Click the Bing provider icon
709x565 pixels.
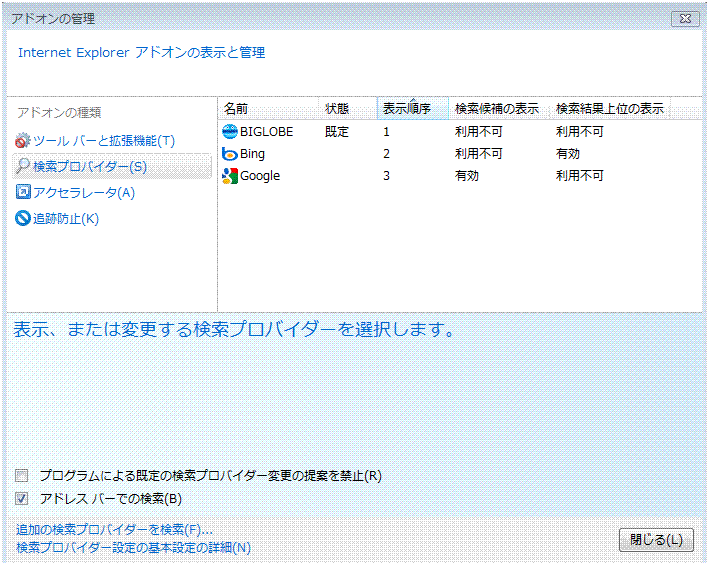[x=230, y=154]
